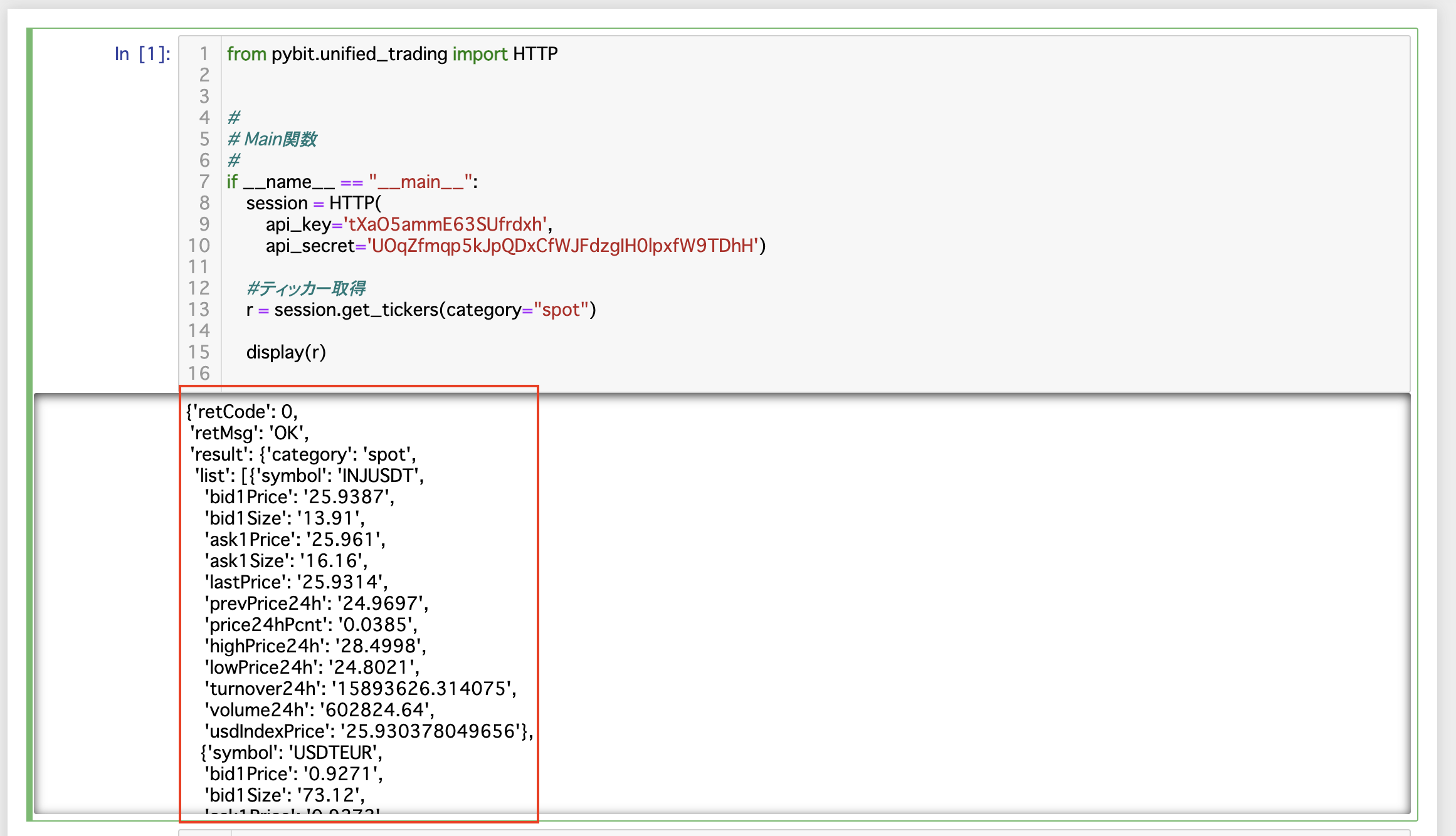Place cursor on the display(r) statement
The width and height of the screenshot is (1456, 836).
coord(285,352)
